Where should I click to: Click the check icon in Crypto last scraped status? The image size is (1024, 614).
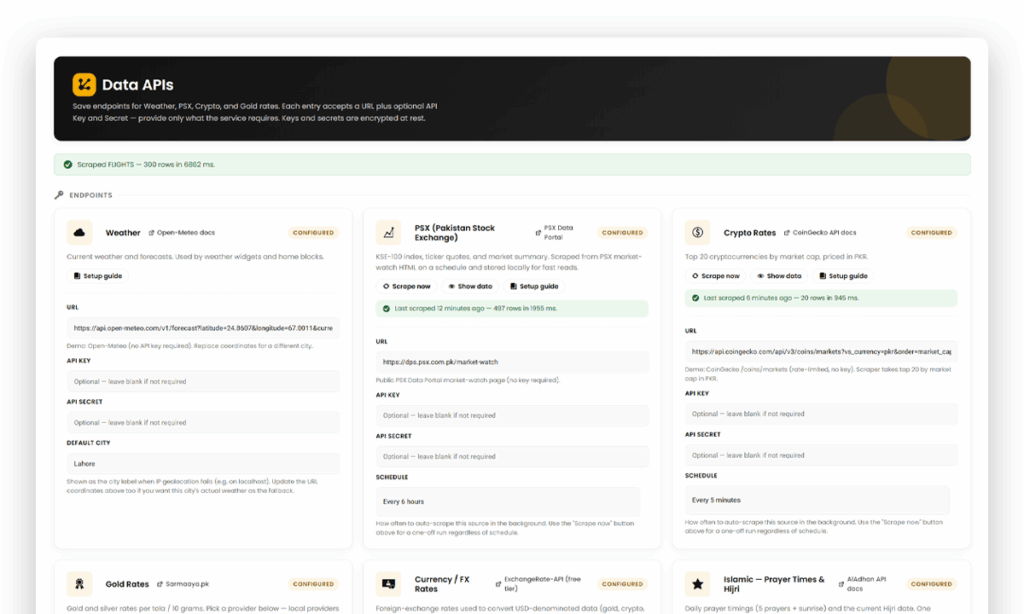point(696,298)
